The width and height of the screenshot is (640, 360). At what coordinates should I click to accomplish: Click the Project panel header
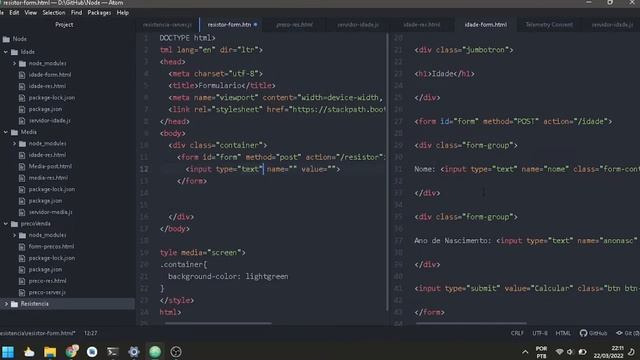64,24
